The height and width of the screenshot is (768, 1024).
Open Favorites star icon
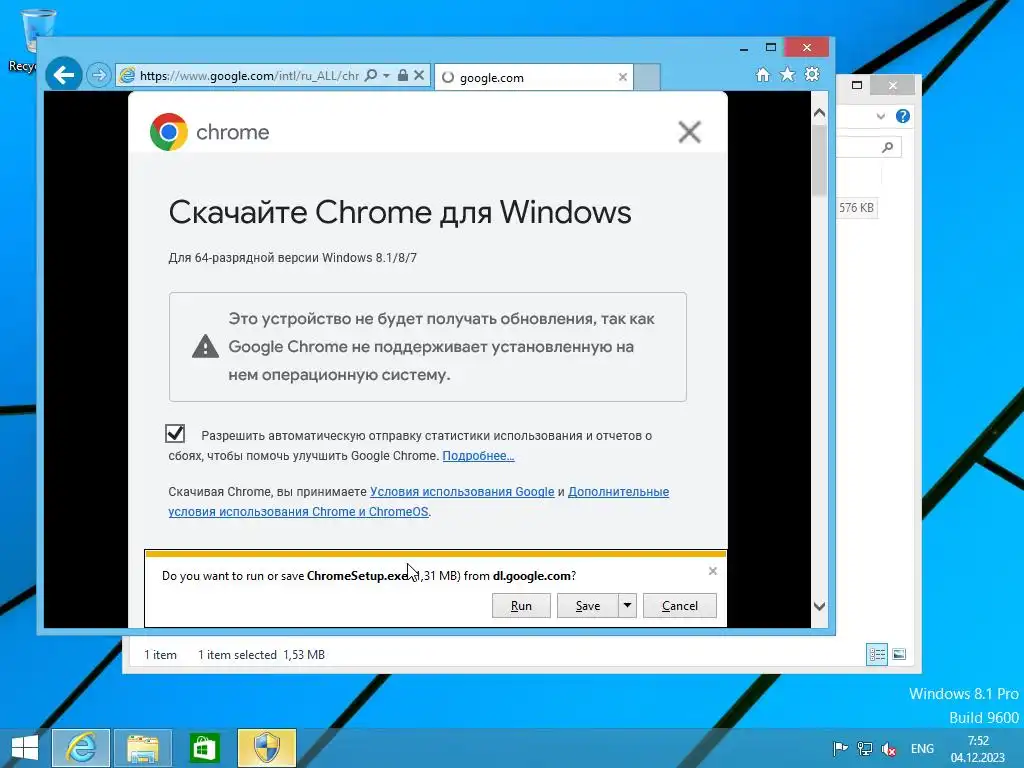pos(788,74)
